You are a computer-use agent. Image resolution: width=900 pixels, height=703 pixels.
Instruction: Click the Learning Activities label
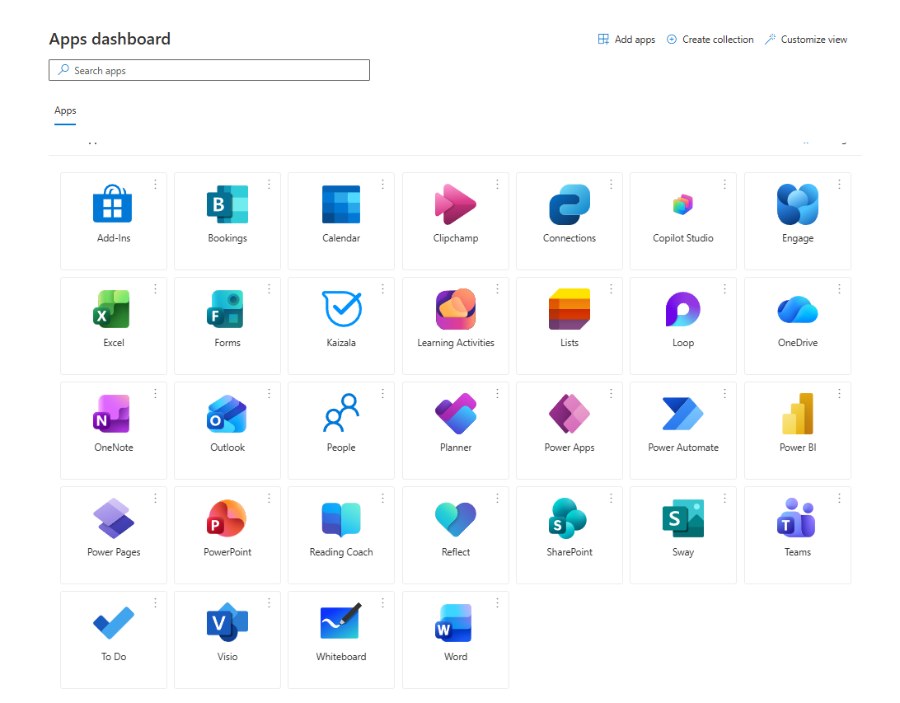pyautogui.click(x=456, y=343)
